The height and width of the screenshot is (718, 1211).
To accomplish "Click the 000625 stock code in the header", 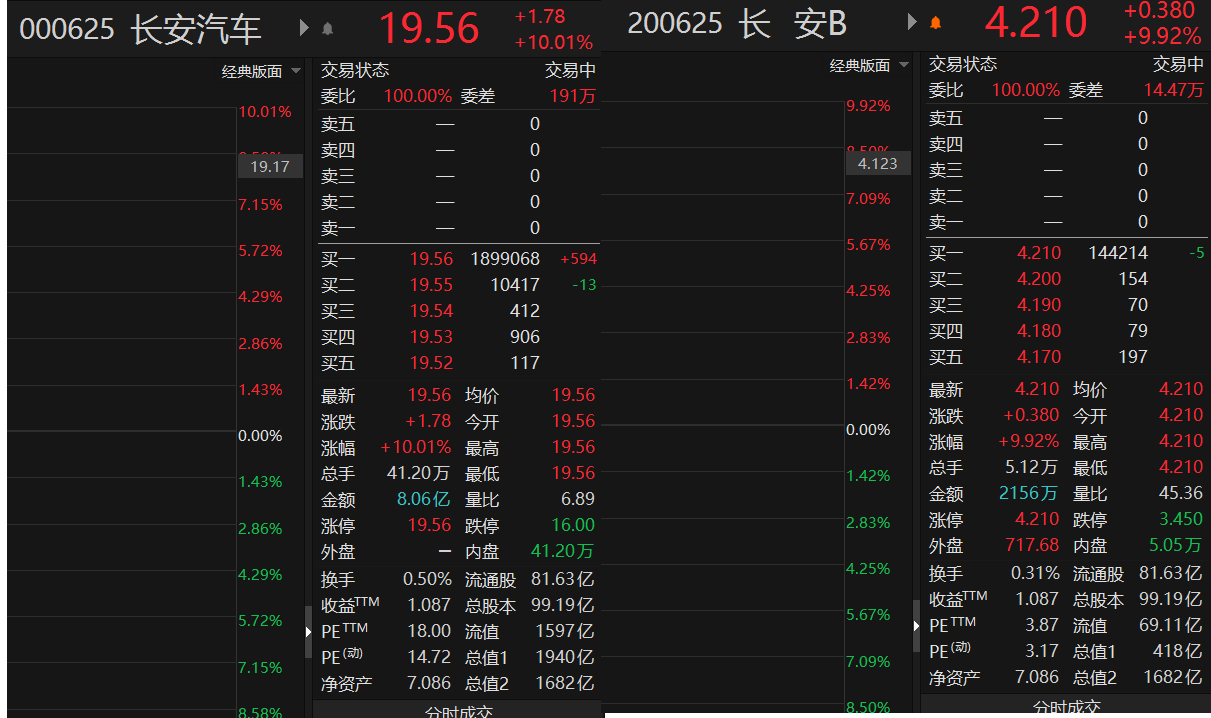I will click(67, 29).
